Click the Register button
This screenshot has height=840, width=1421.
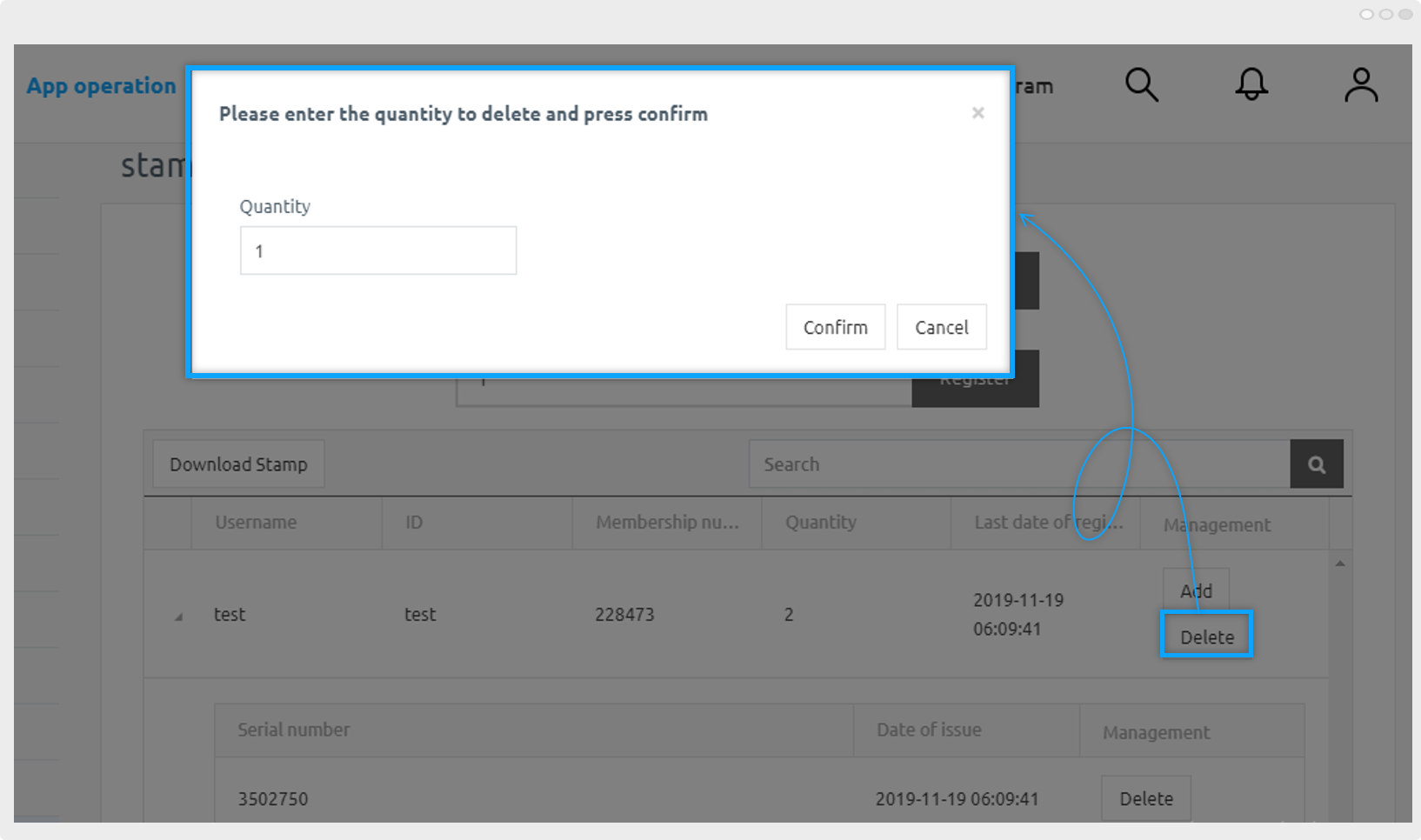975,390
